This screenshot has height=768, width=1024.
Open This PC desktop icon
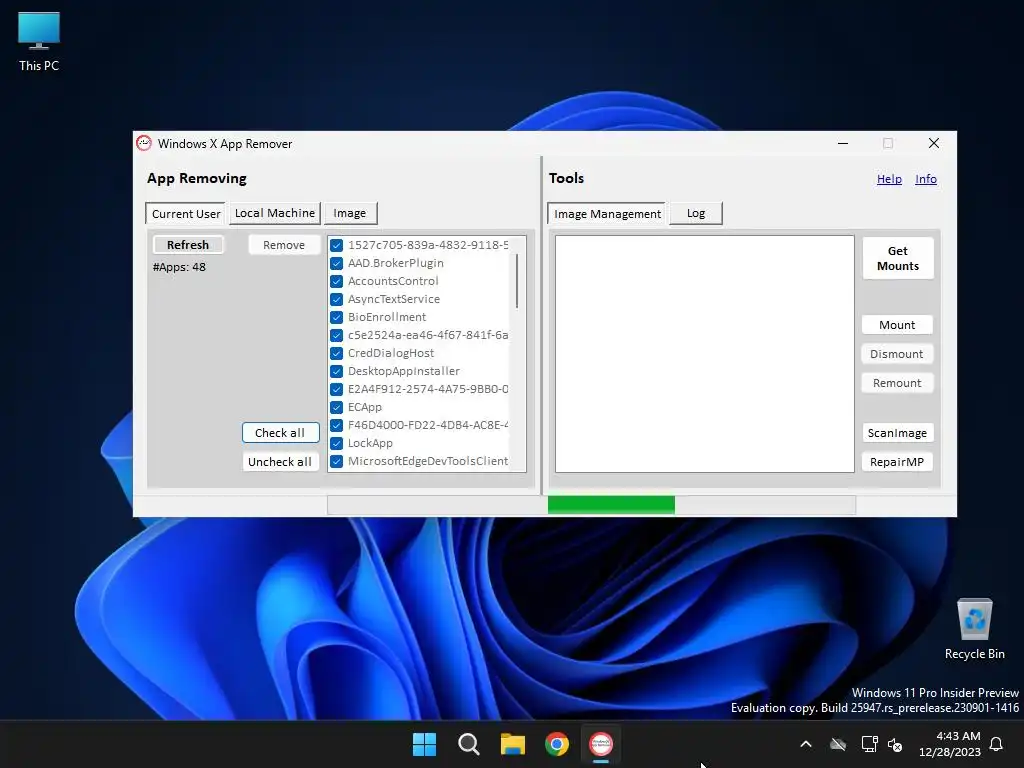pyautogui.click(x=39, y=42)
